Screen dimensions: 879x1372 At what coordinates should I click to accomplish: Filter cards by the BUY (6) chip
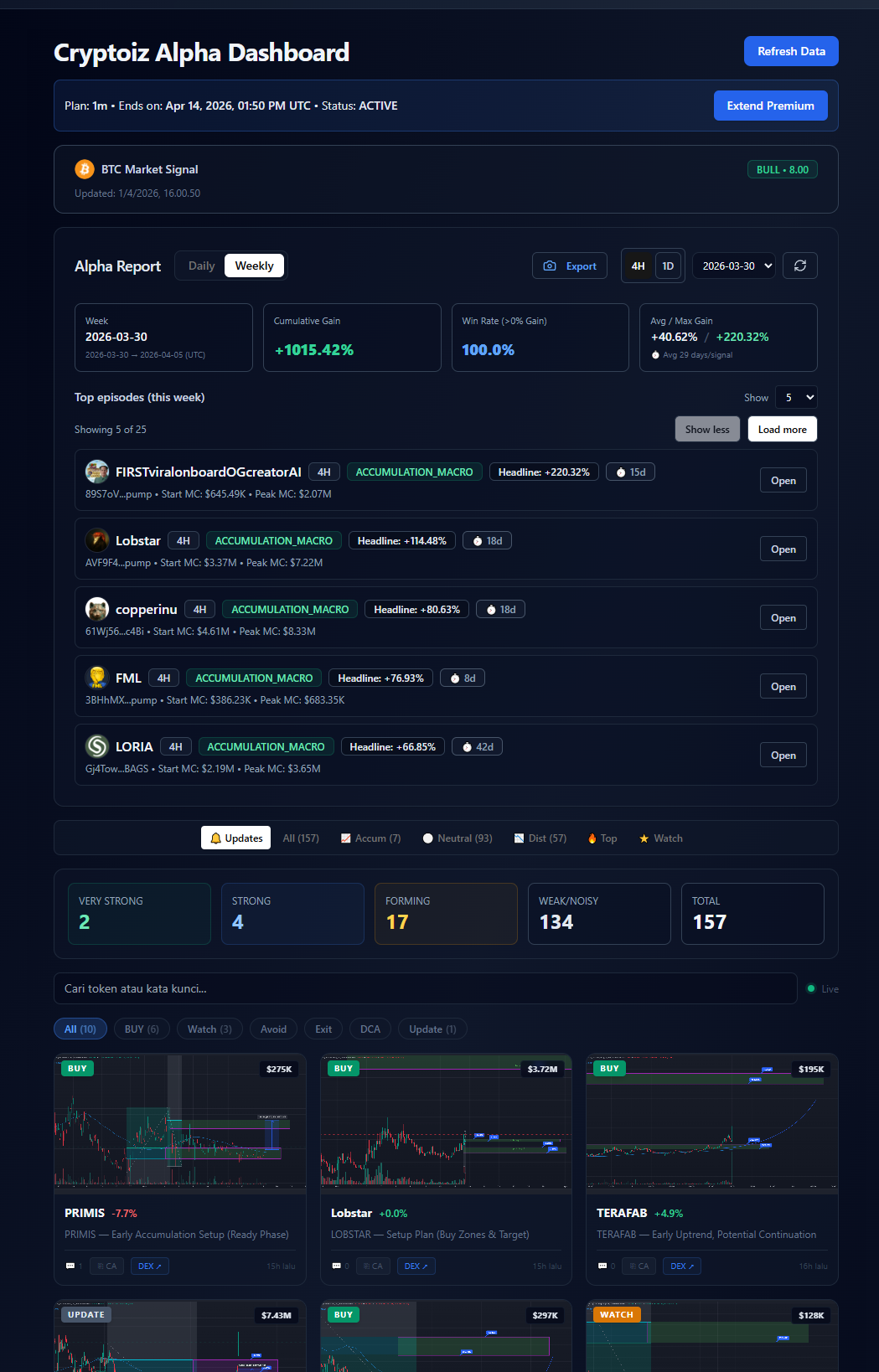pyautogui.click(x=142, y=1029)
